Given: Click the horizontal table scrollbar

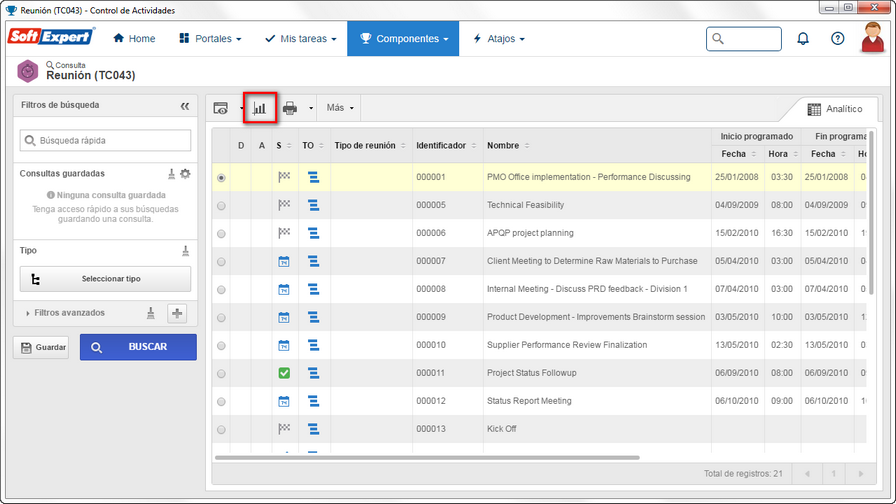Looking at the screenshot, I should 427,458.
